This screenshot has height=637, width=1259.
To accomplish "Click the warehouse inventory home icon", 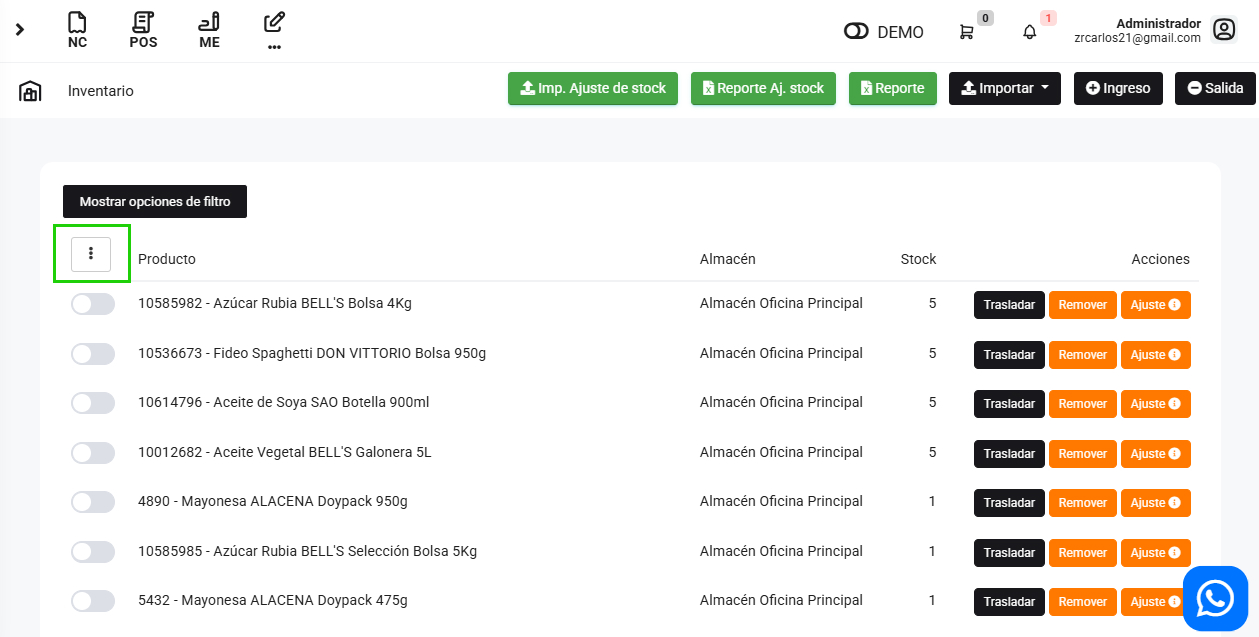I will (x=30, y=91).
